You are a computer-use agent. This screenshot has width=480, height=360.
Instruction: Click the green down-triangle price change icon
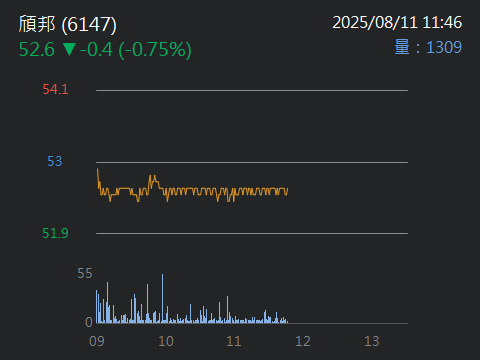pyautogui.click(x=69, y=49)
